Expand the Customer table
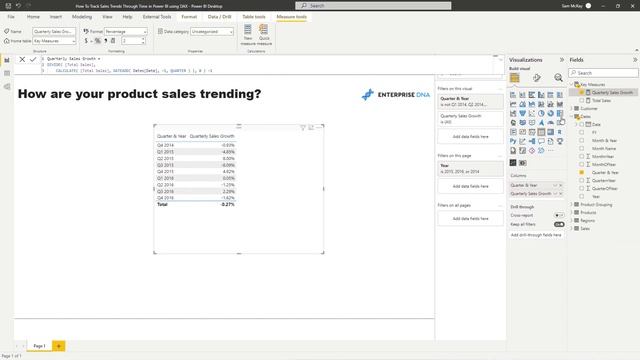640x360 pixels. [x=572, y=109]
